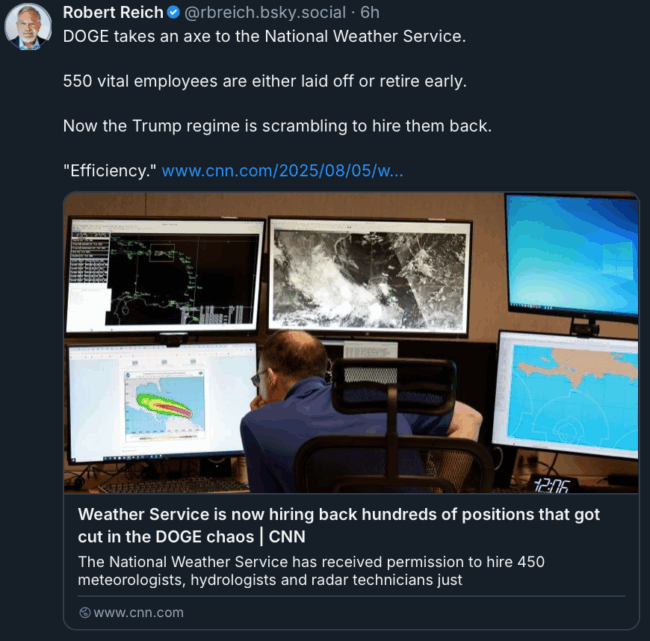Open the @rbreich.bsky.social handle
Image resolution: width=650 pixels, height=641 pixels.
click(264, 13)
